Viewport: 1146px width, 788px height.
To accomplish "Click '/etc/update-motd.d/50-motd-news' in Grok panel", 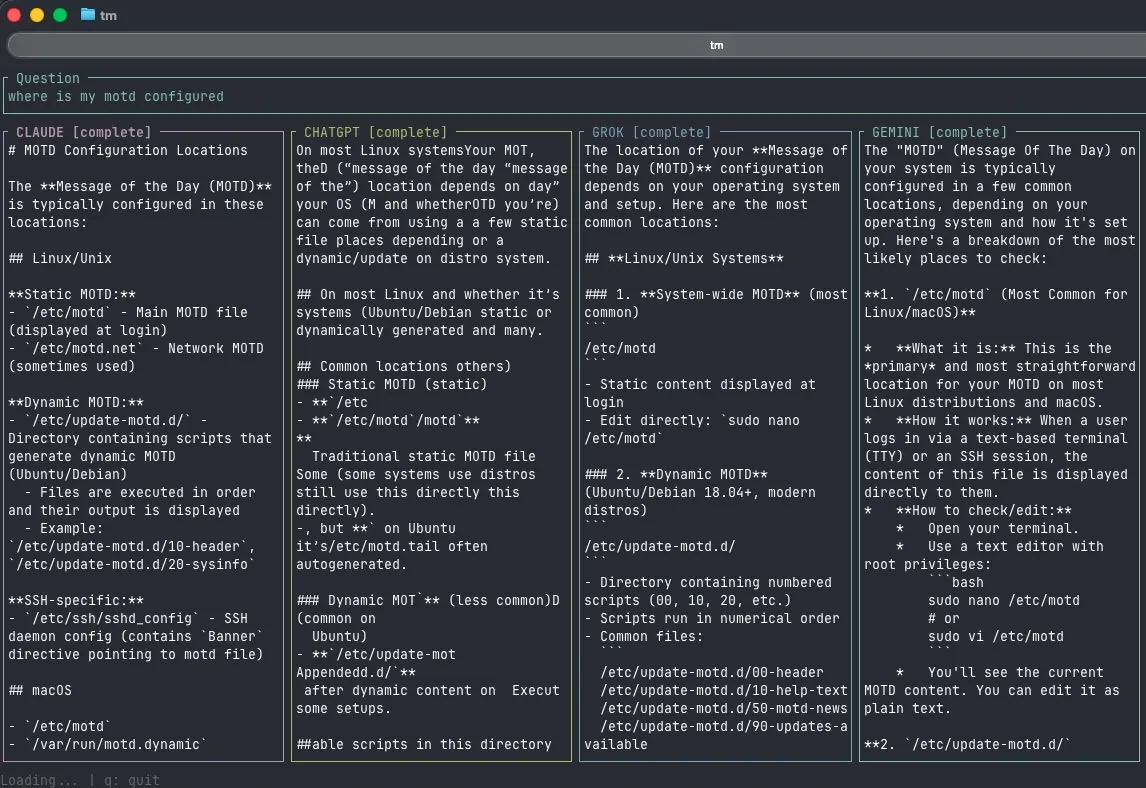I will coord(724,709).
